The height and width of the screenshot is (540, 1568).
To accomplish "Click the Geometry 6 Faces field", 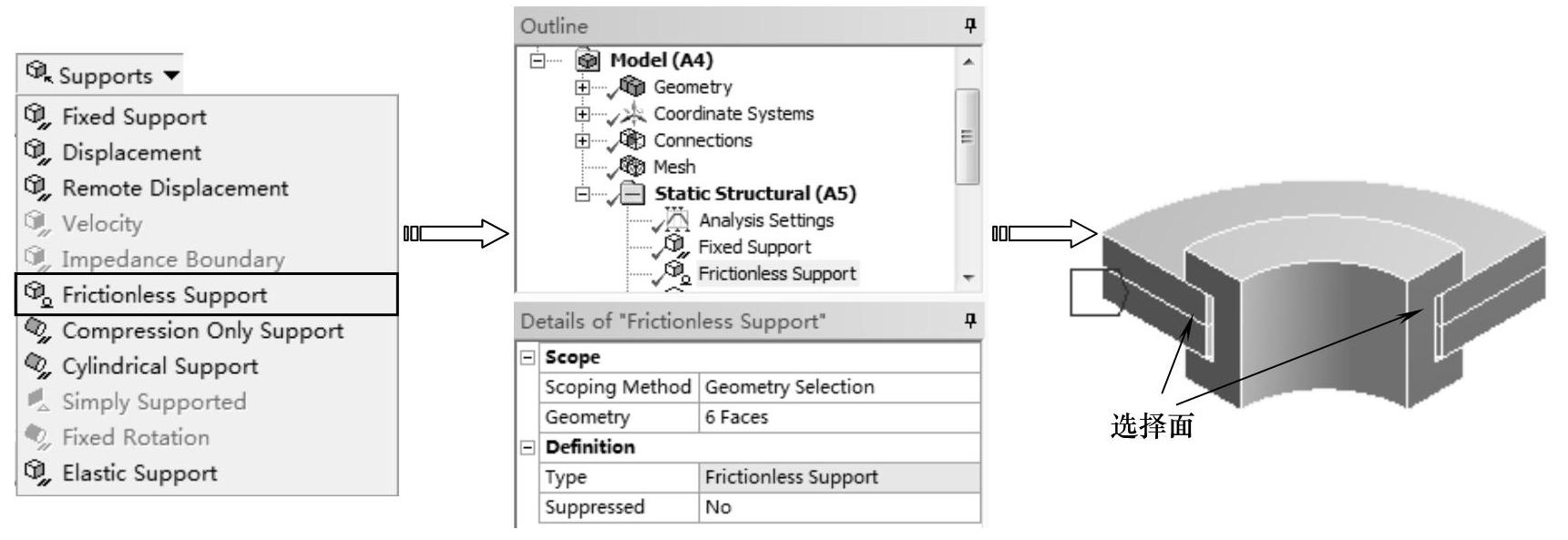I will pyautogui.click(x=838, y=417).
